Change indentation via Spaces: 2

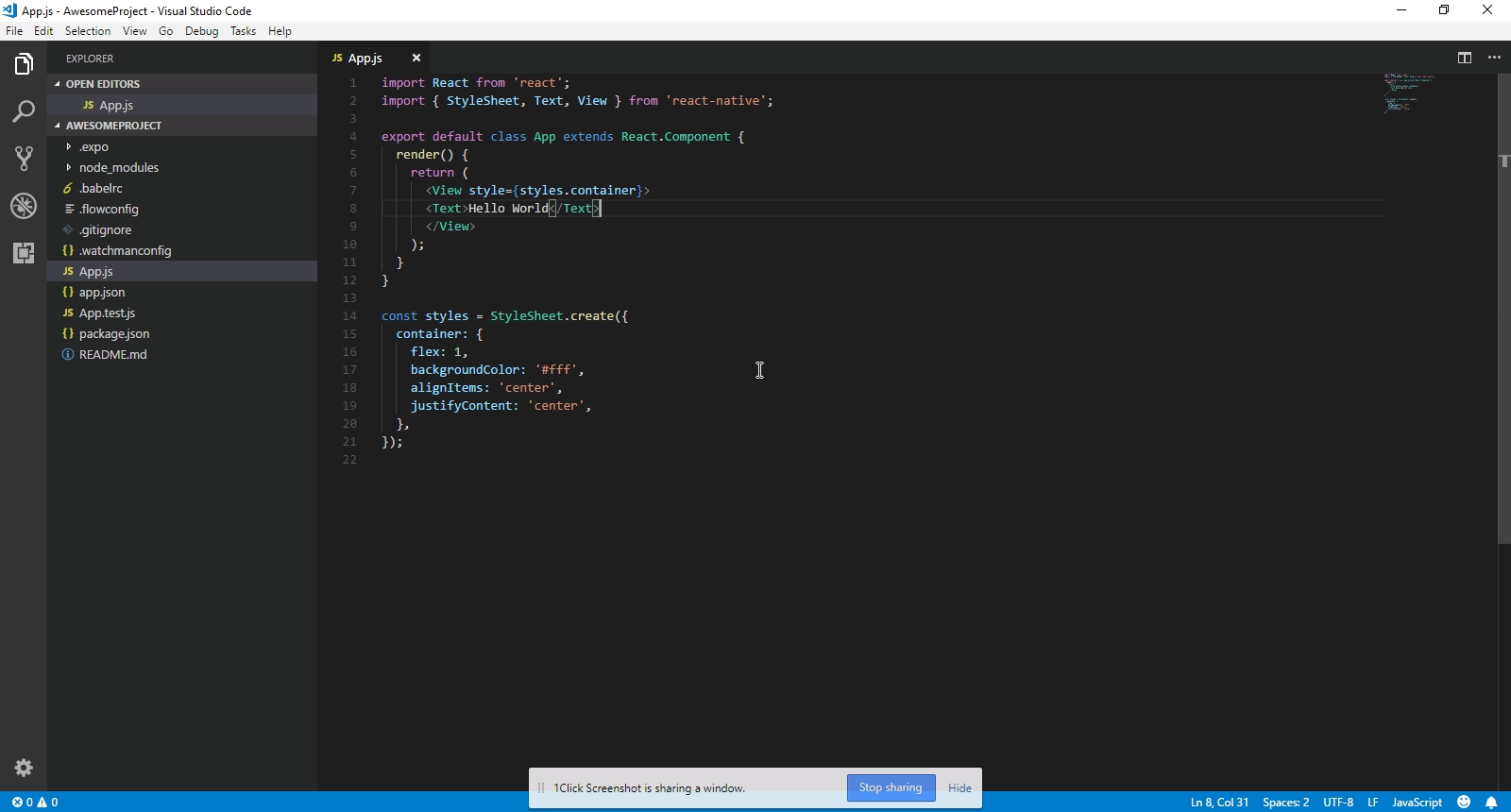(x=1285, y=803)
